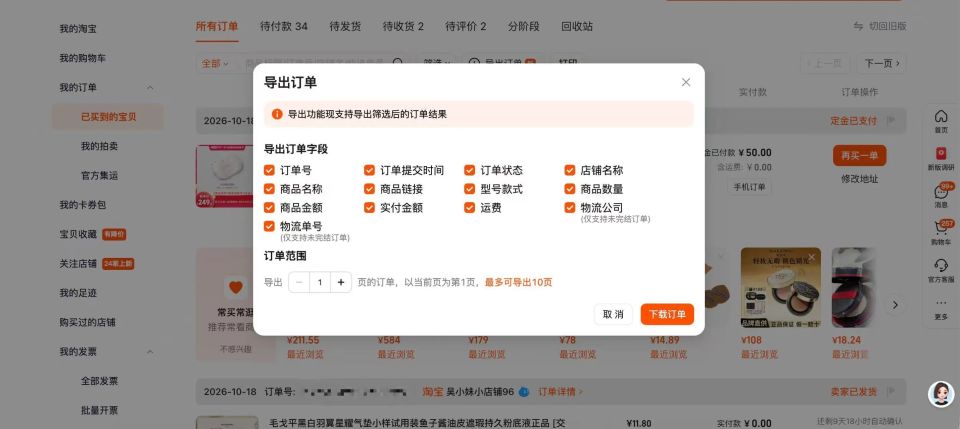This screenshot has height=429, width=960.
Task: Collapse the 我的订单 sidebar section
Action: 150,88
